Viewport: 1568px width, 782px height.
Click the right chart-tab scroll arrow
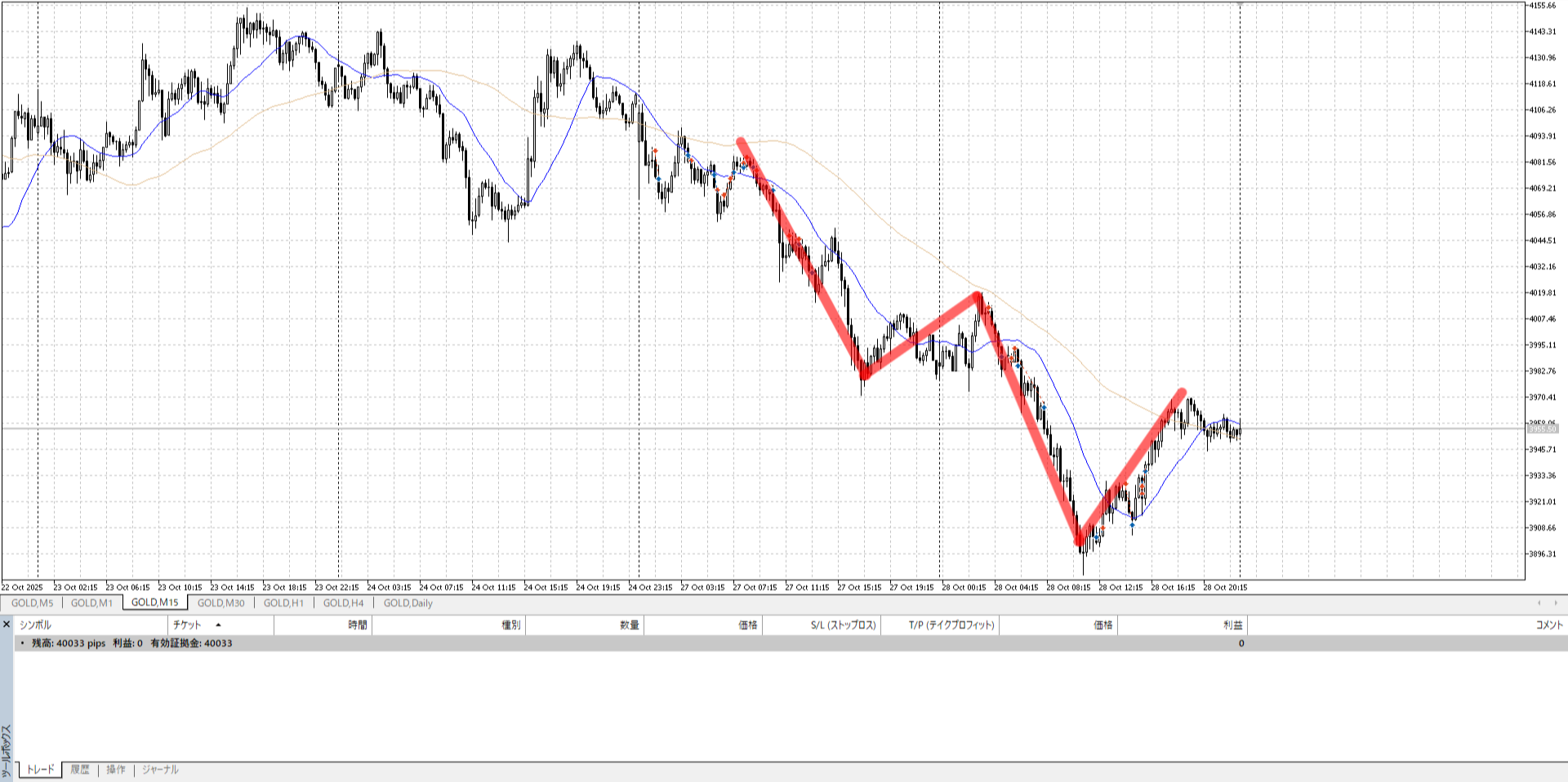tap(1556, 603)
